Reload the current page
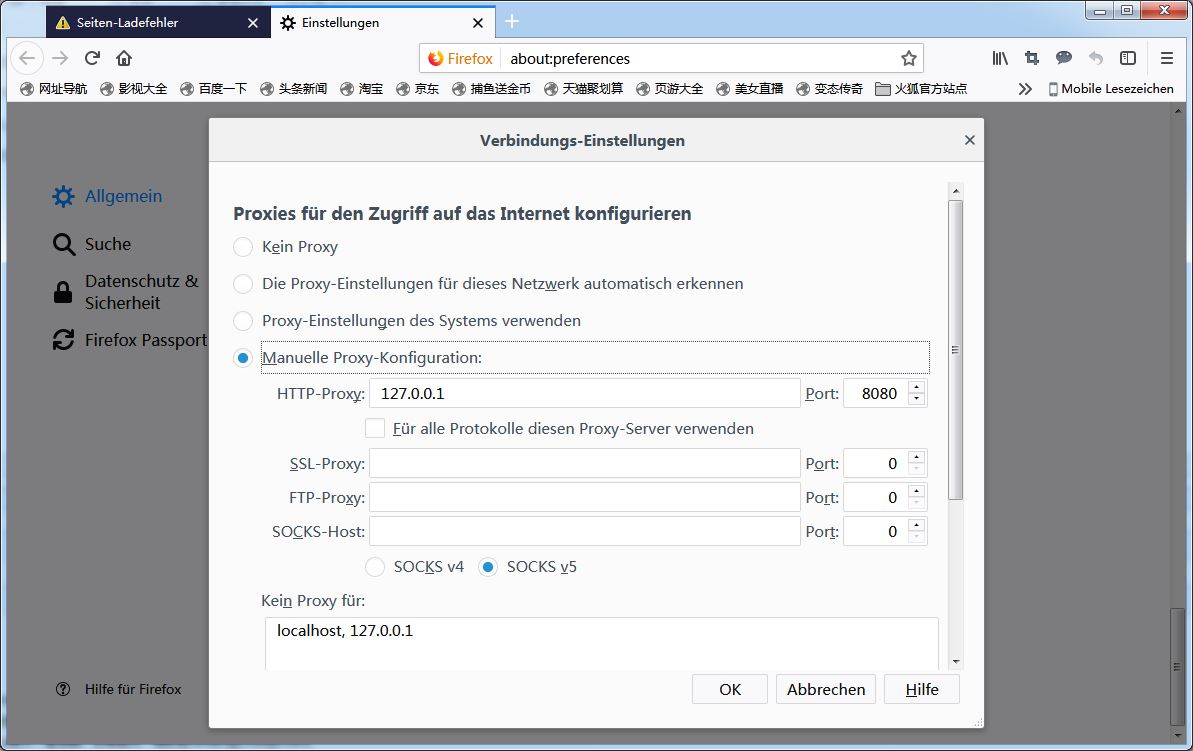Viewport: 1193px width, 751px height. point(92,58)
